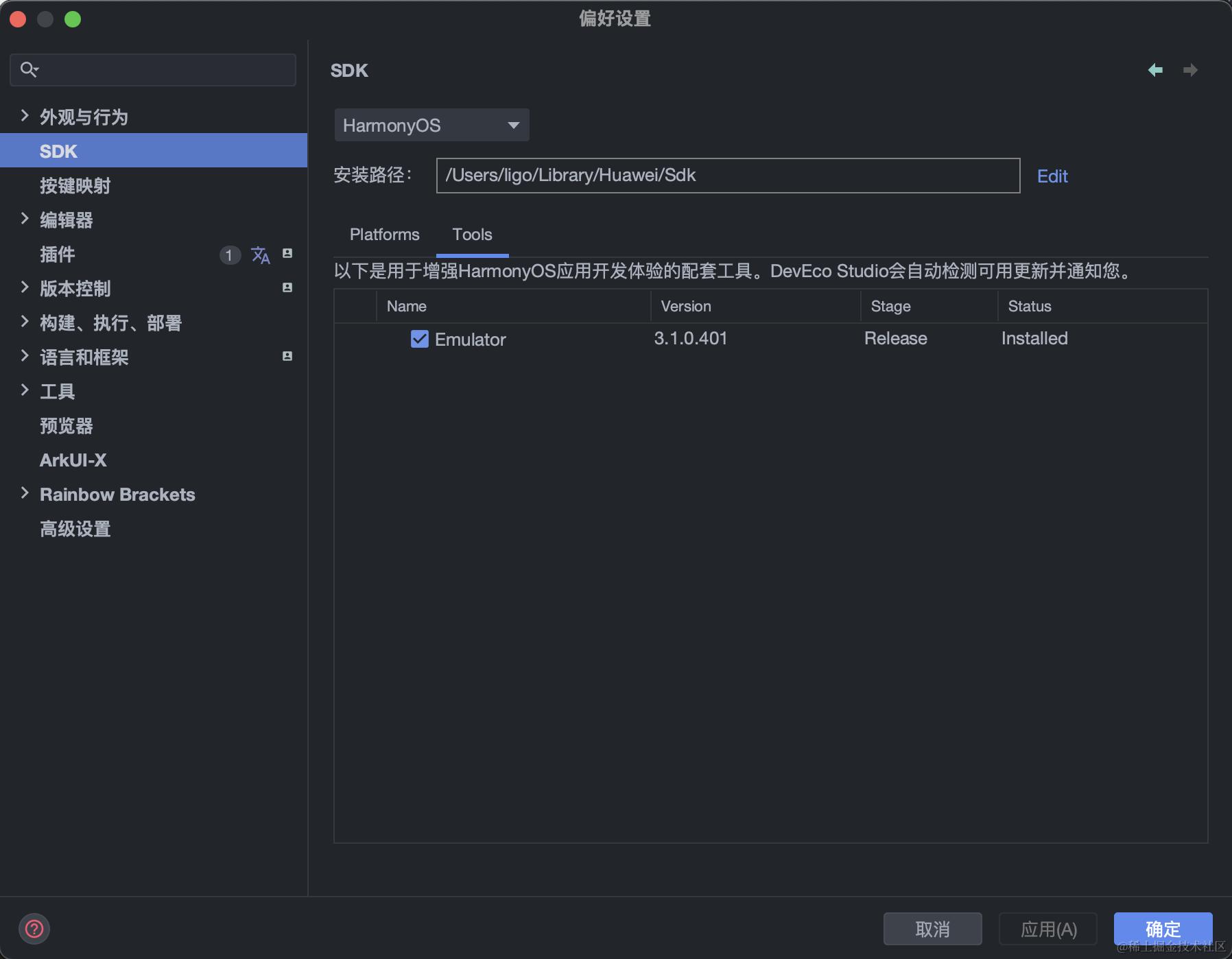Click the project-level icon beside 语言和框架
Image resolution: width=1232 pixels, height=959 pixels.
(287, 356)
